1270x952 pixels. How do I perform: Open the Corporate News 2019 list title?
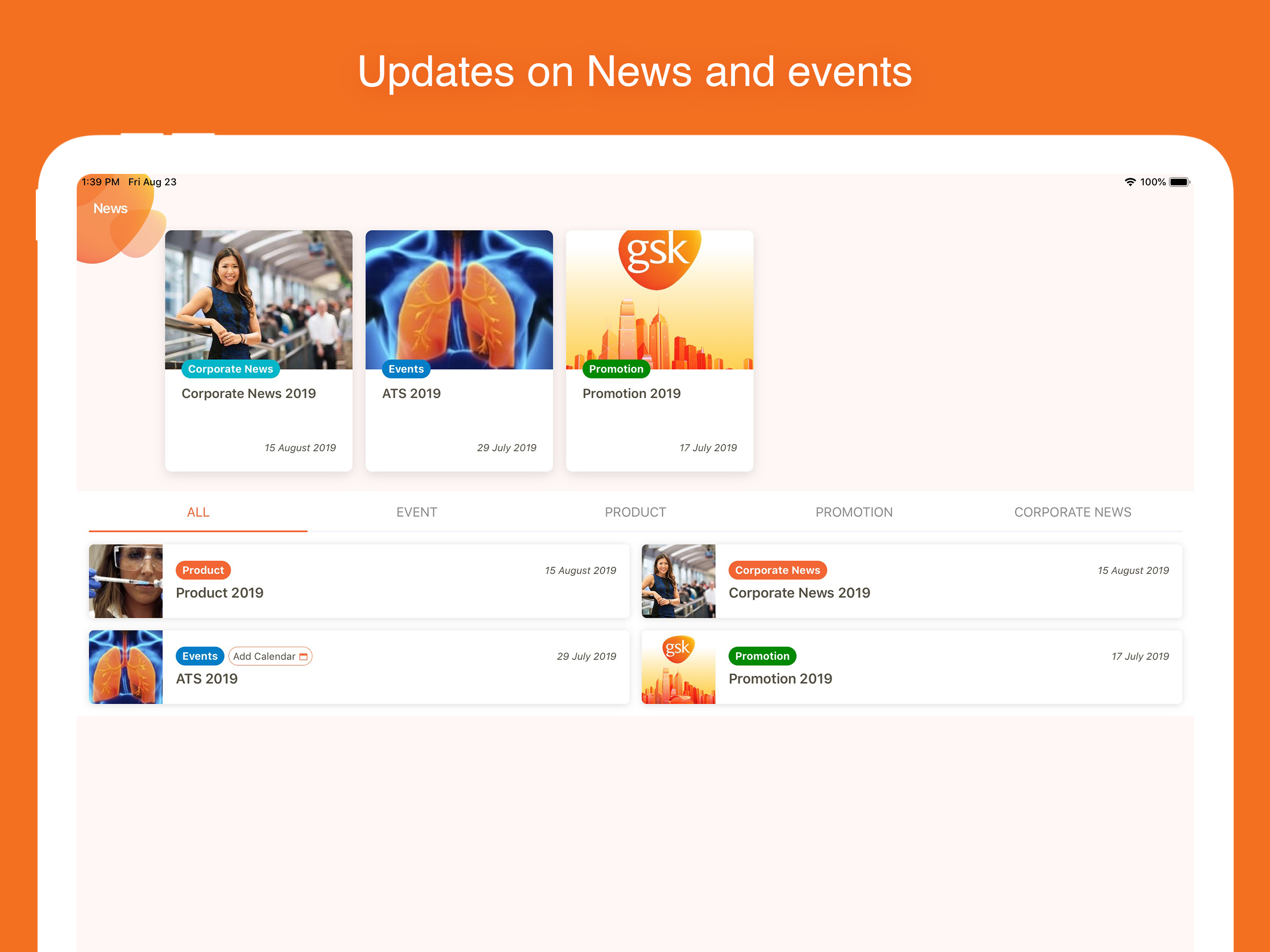[800, 593]
